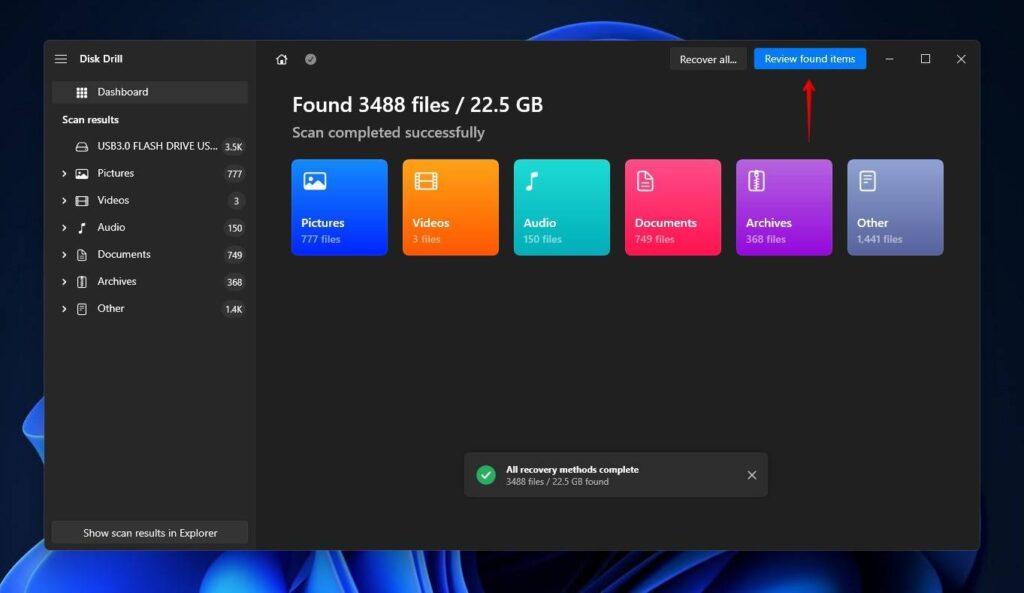Select the Documents category card
1024x593 pixels.
click(x=672, y=206)
